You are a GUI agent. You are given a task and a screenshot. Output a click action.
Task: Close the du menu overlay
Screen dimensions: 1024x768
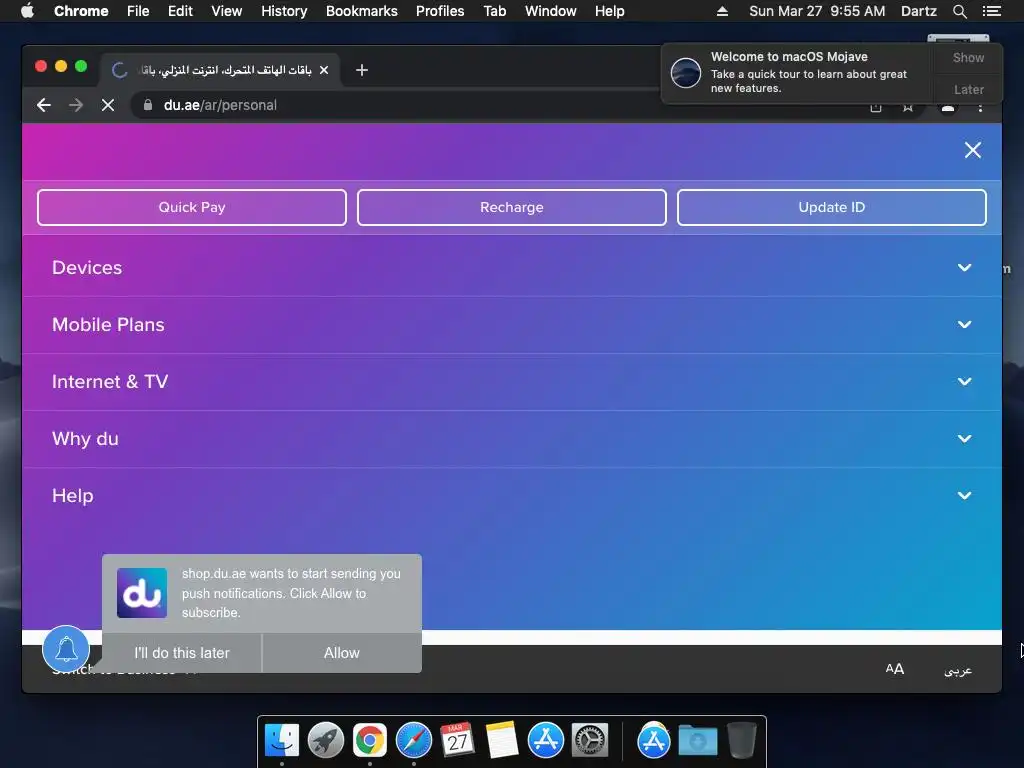click(972, 150)
